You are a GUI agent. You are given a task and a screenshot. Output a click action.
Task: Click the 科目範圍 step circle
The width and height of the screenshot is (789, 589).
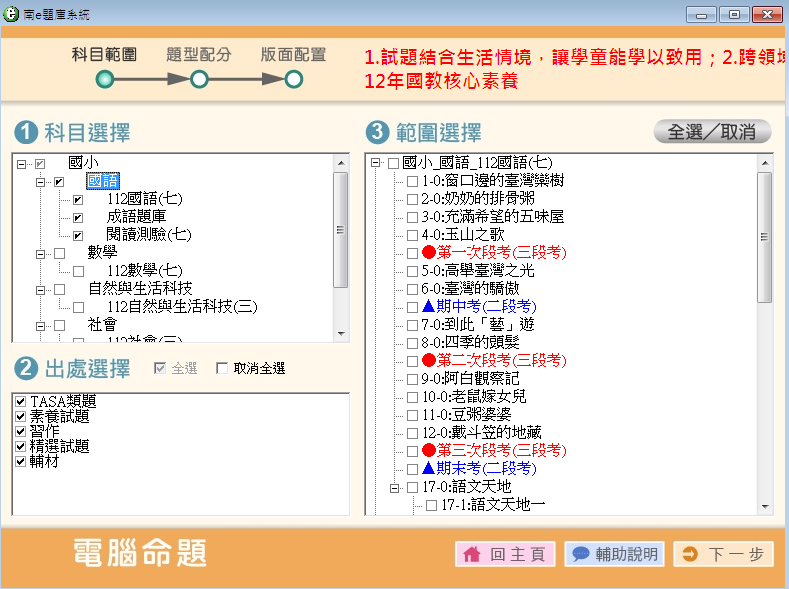click(105, 79)
